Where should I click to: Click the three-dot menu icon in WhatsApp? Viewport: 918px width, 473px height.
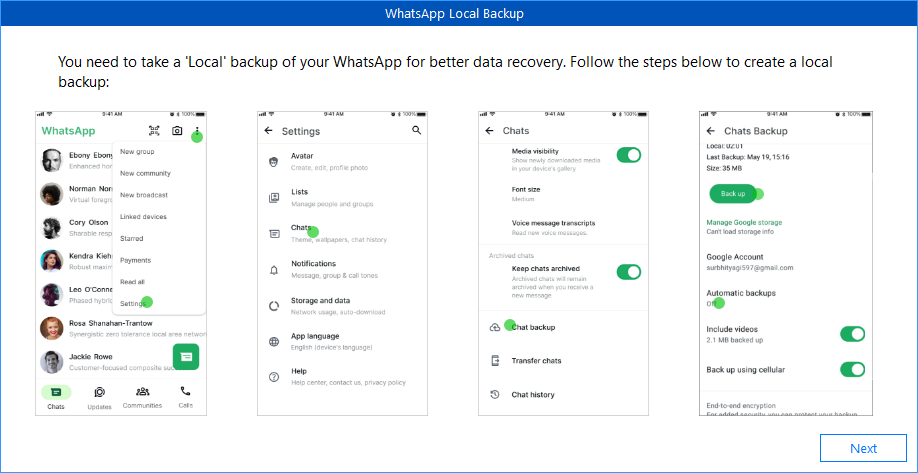(x=197, y=131)
